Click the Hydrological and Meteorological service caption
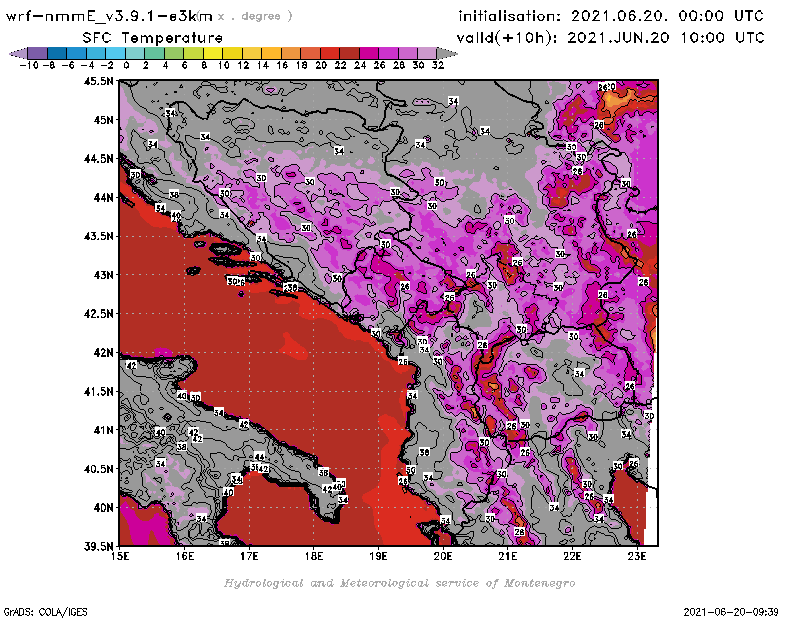This screenshot has height=618, width=800. pos(398,582)
